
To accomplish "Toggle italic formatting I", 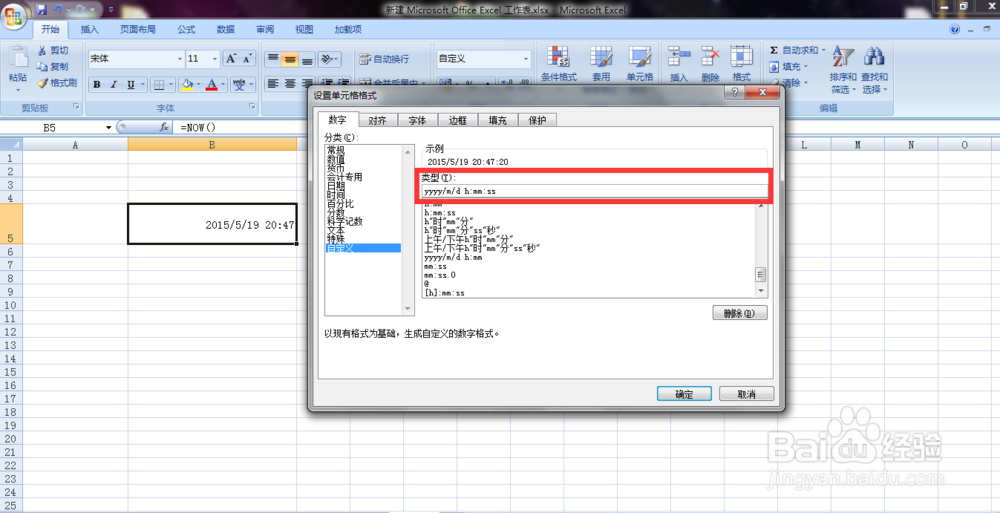I will (x=114, y=84).
